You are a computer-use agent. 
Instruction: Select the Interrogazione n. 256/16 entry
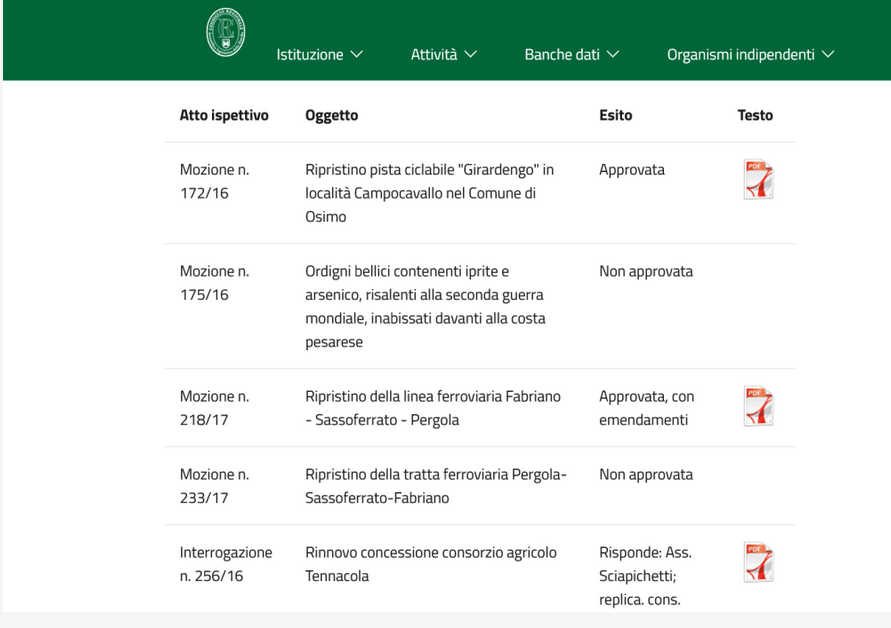tap(225, 564)
